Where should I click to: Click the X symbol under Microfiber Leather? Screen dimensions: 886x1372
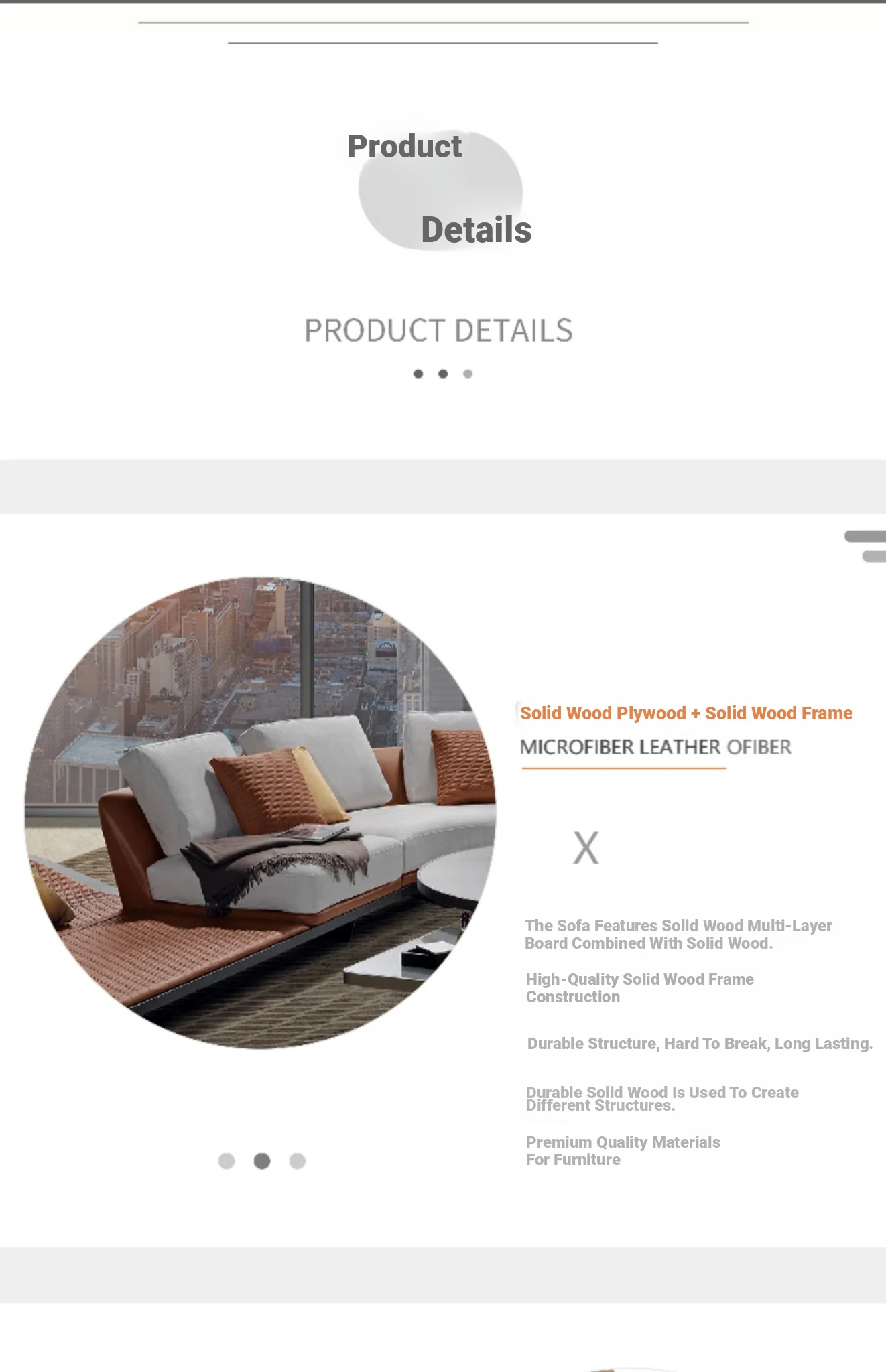coord(586,848)
